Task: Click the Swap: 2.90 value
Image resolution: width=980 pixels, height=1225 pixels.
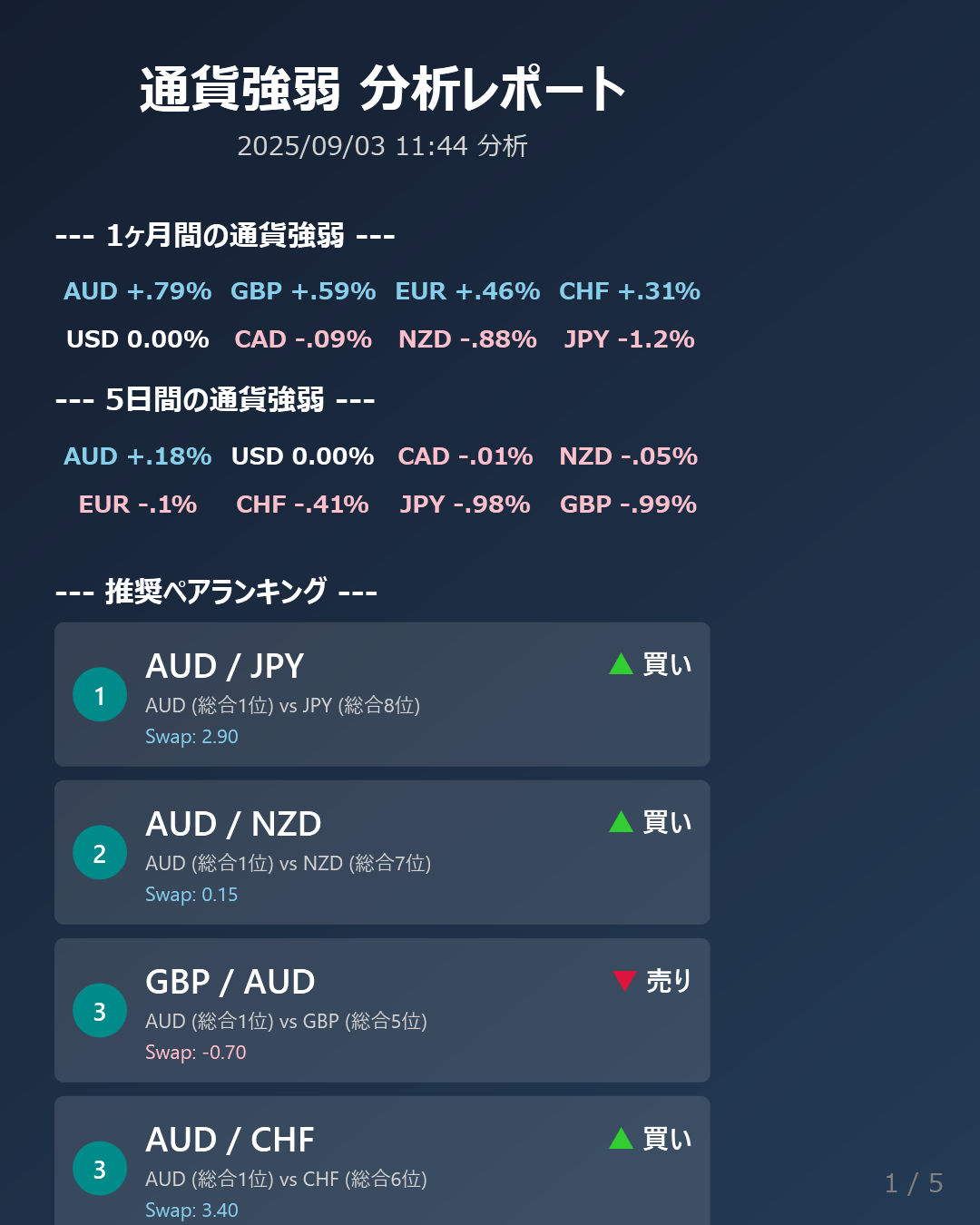Action: [191, 737]
